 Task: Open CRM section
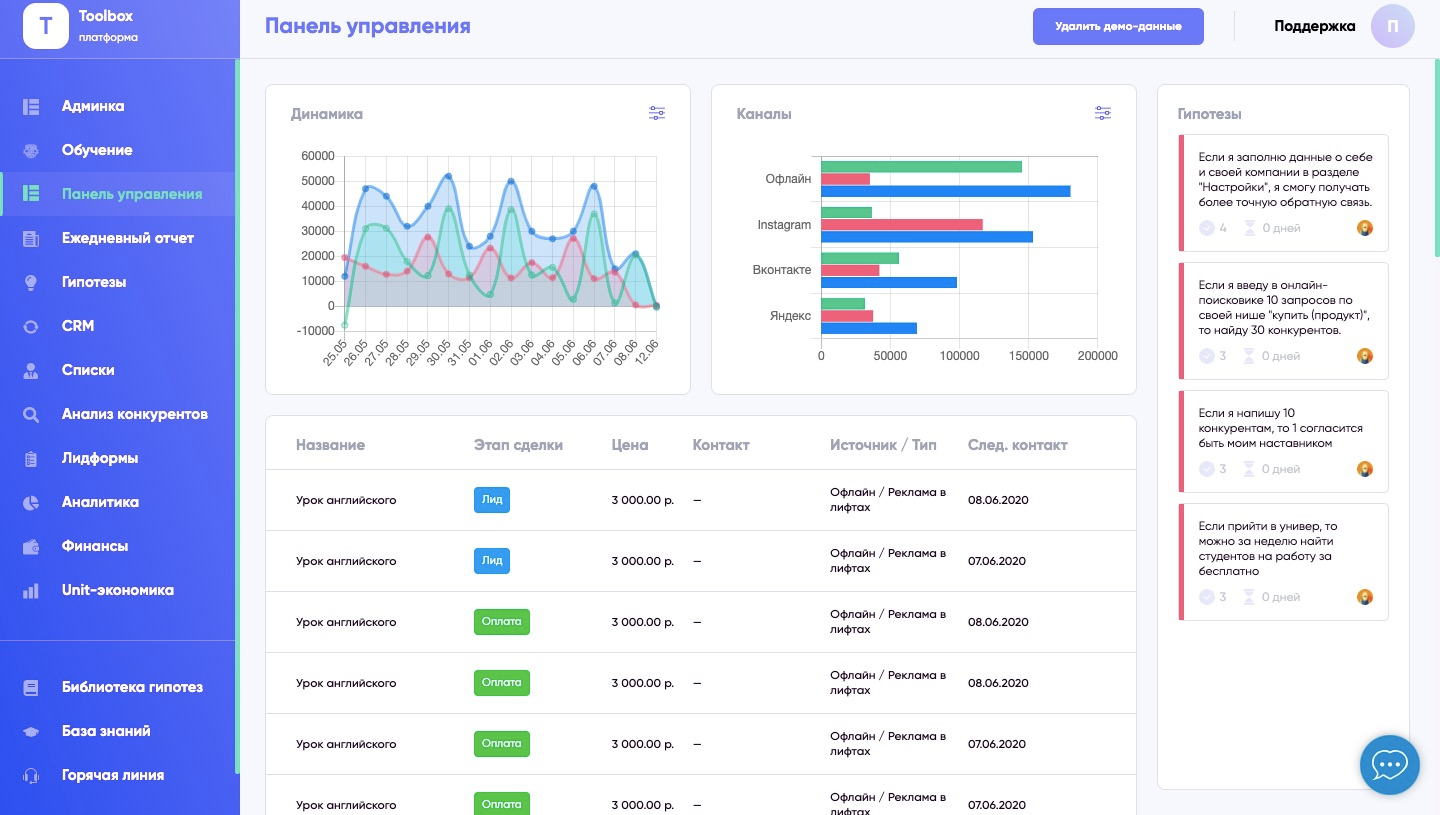point(118,326)
